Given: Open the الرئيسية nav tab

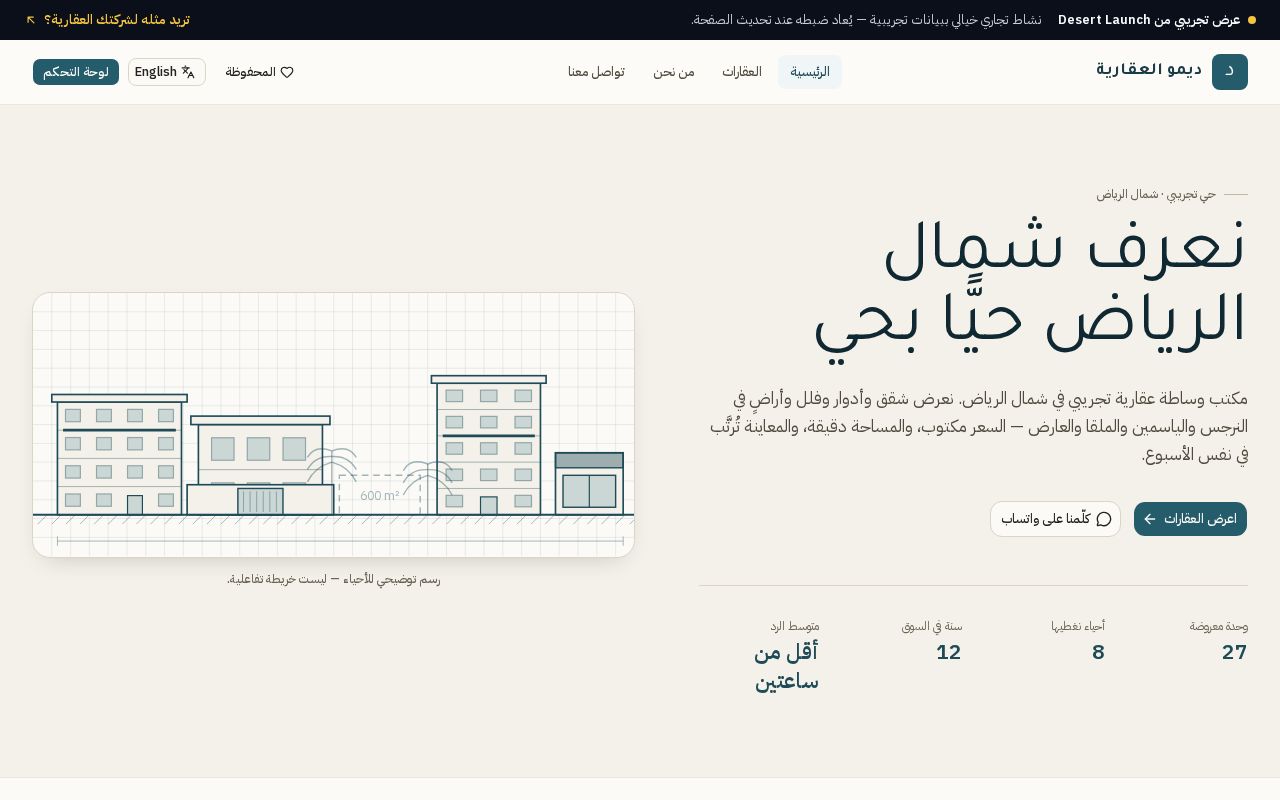Looking at the screenshot, I should click(810, 72).
